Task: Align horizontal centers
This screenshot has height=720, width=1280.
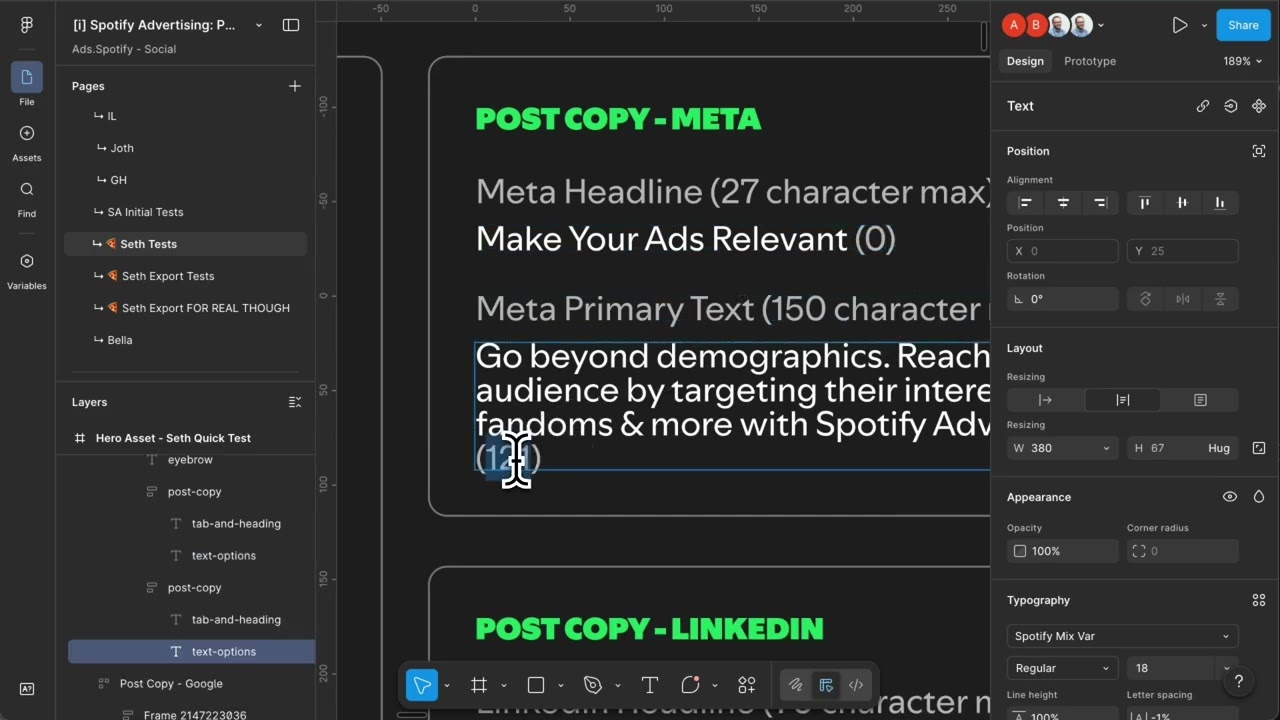Action: tap(1063, 203)
